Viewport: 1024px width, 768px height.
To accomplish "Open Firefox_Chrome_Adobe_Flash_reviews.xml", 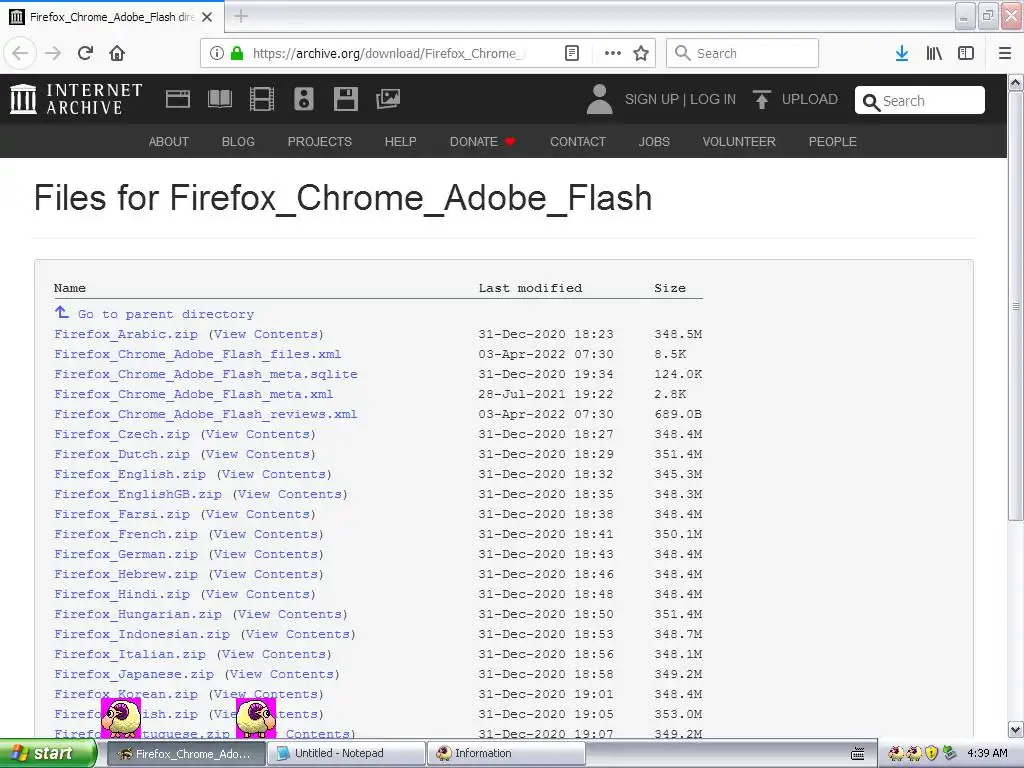I will 206,414.
